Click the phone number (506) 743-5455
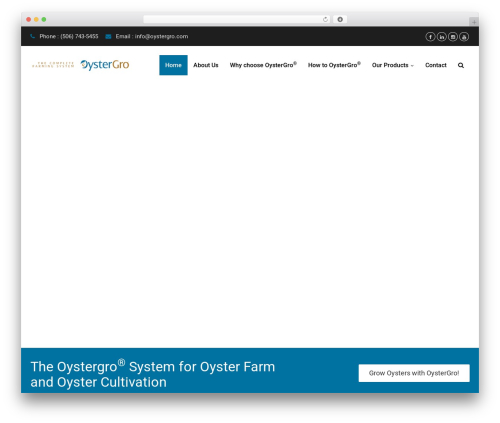The image size is (500, 423). coord(79,36)
